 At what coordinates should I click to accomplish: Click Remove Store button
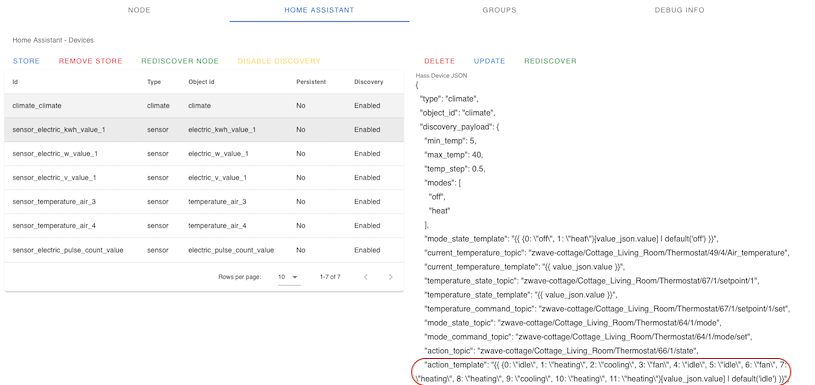point(90,61)
